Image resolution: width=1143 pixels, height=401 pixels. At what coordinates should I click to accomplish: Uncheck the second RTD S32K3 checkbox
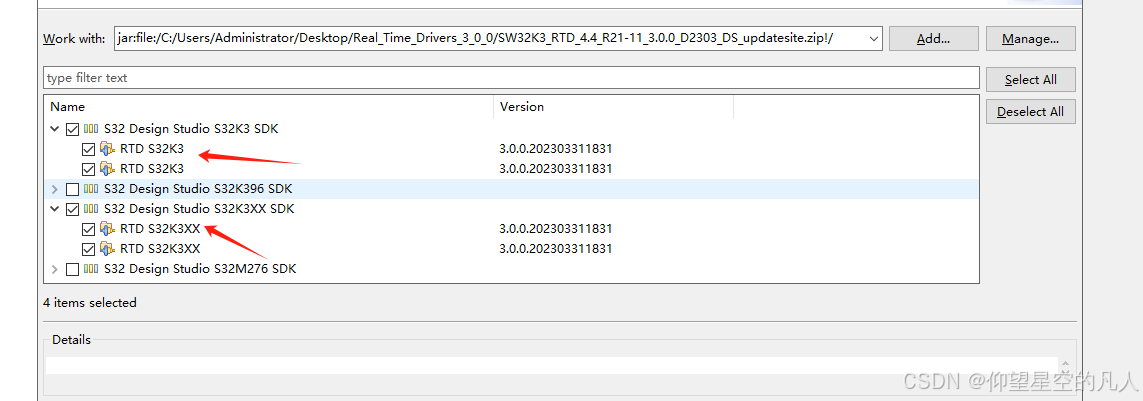point(88,169)
